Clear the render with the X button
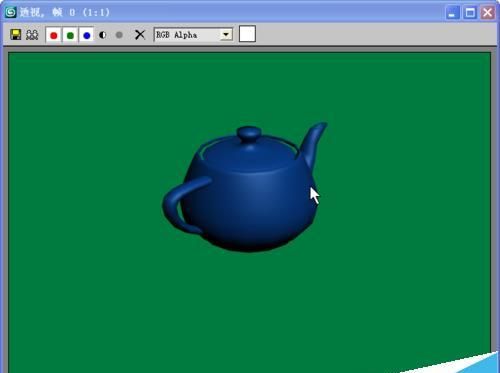 [140, 35]
